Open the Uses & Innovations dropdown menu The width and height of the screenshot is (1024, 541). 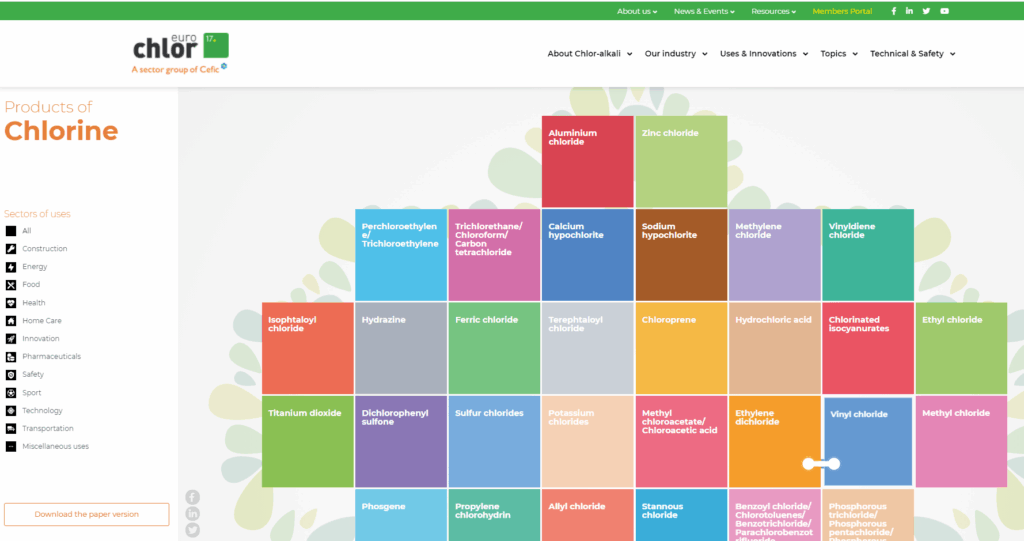coord(764,54)
